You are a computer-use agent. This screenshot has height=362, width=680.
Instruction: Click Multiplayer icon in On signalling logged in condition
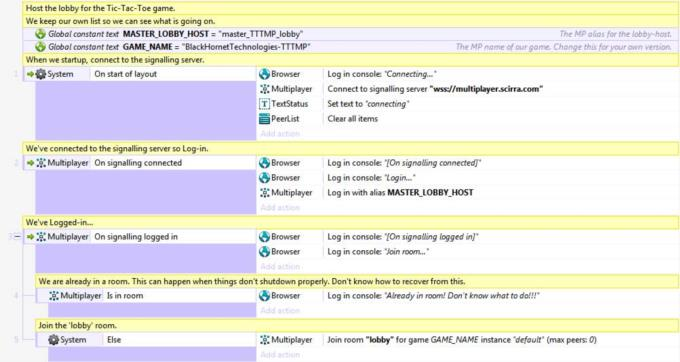[41, 237]
